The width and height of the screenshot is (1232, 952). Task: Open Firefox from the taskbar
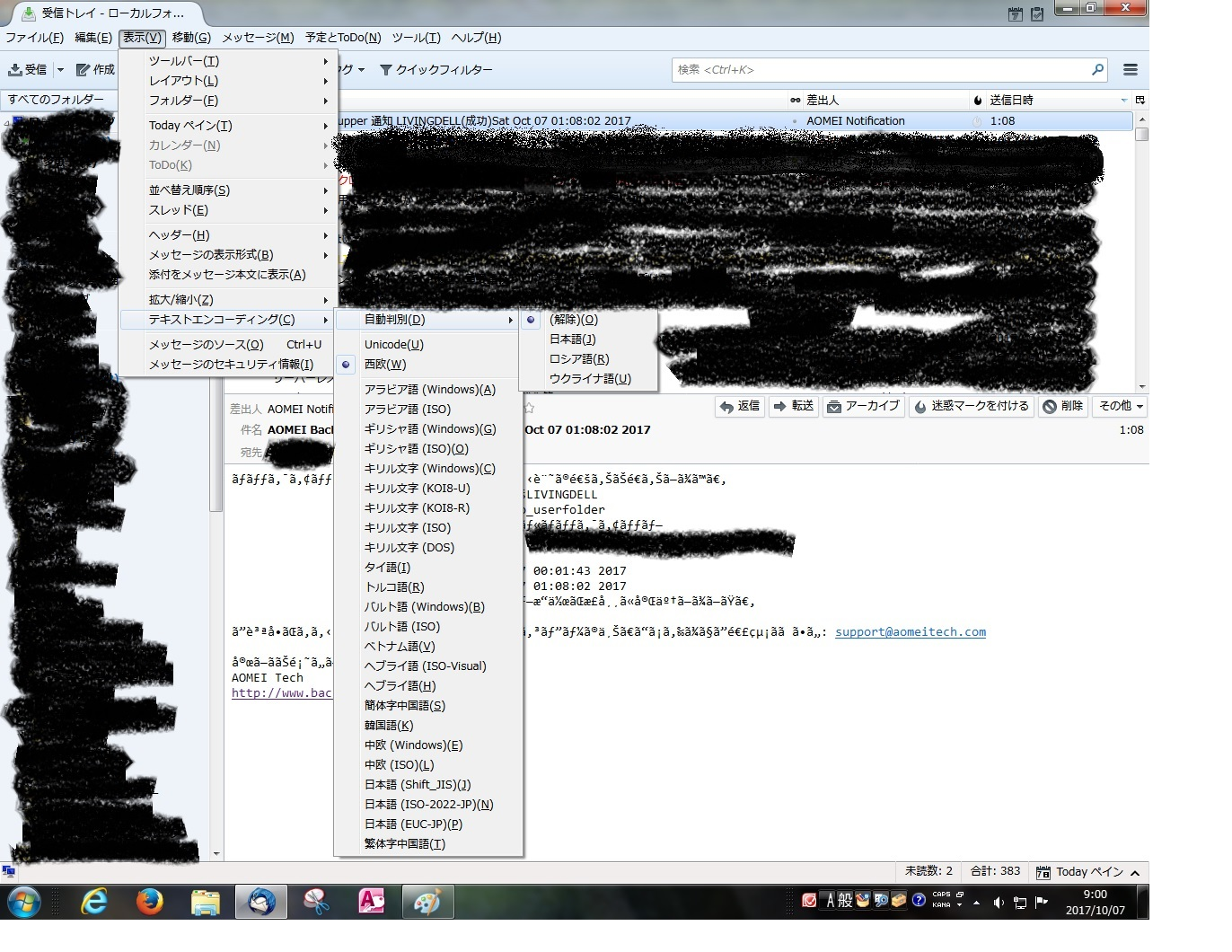point(149,902)
